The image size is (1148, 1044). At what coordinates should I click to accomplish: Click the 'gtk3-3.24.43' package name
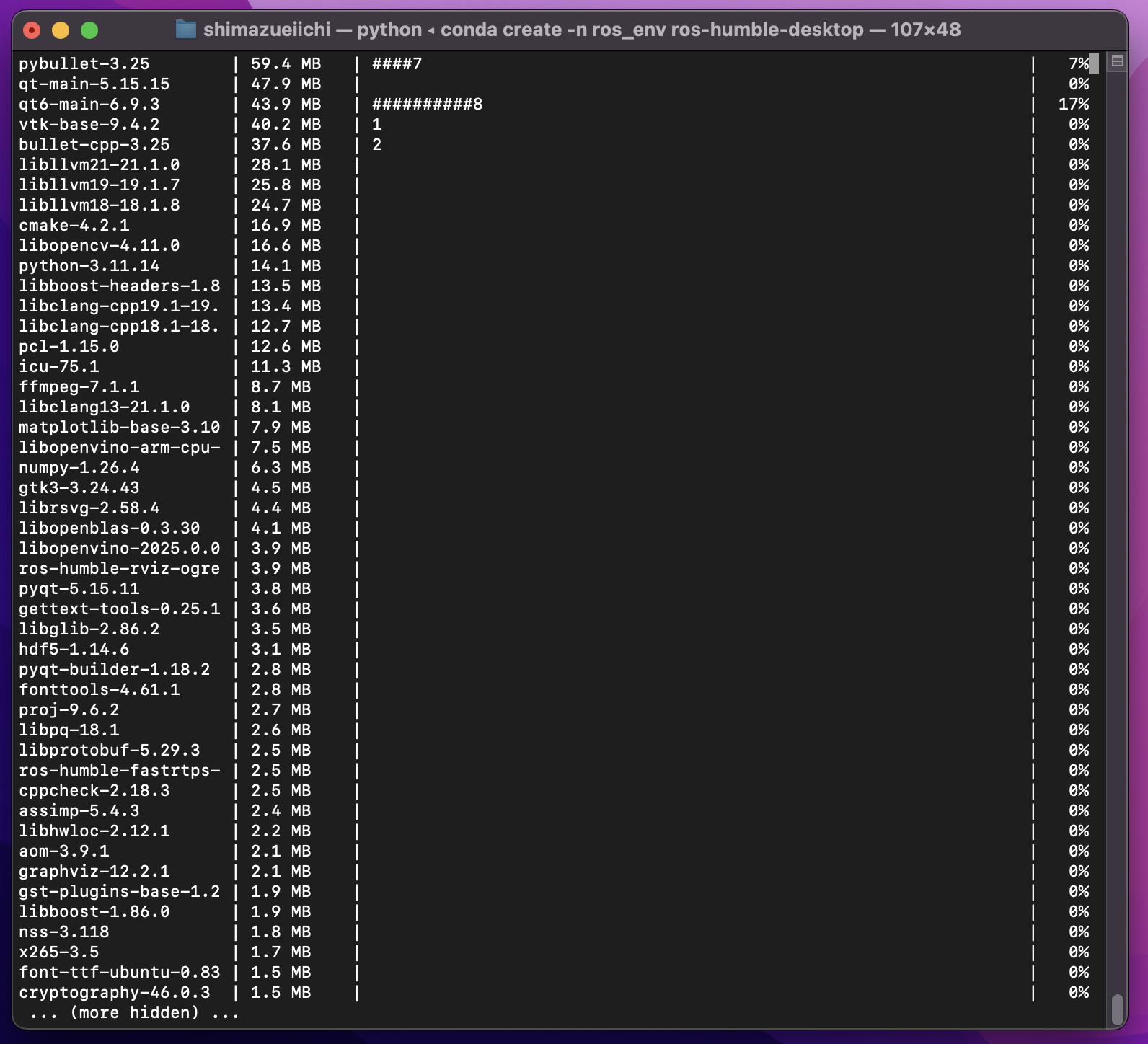[79, 488]
